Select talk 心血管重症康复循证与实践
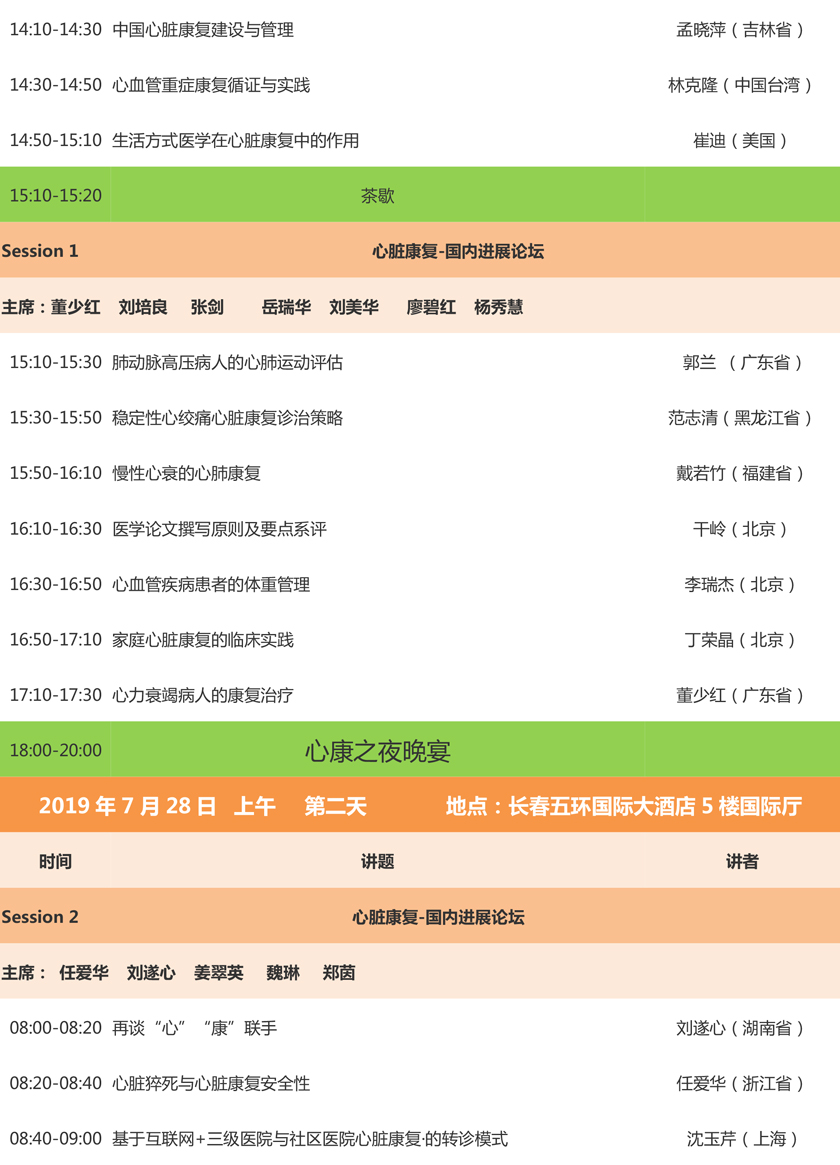Image resolution: width=840 pixels, height=1165 pixels. [x=211, y=85]
